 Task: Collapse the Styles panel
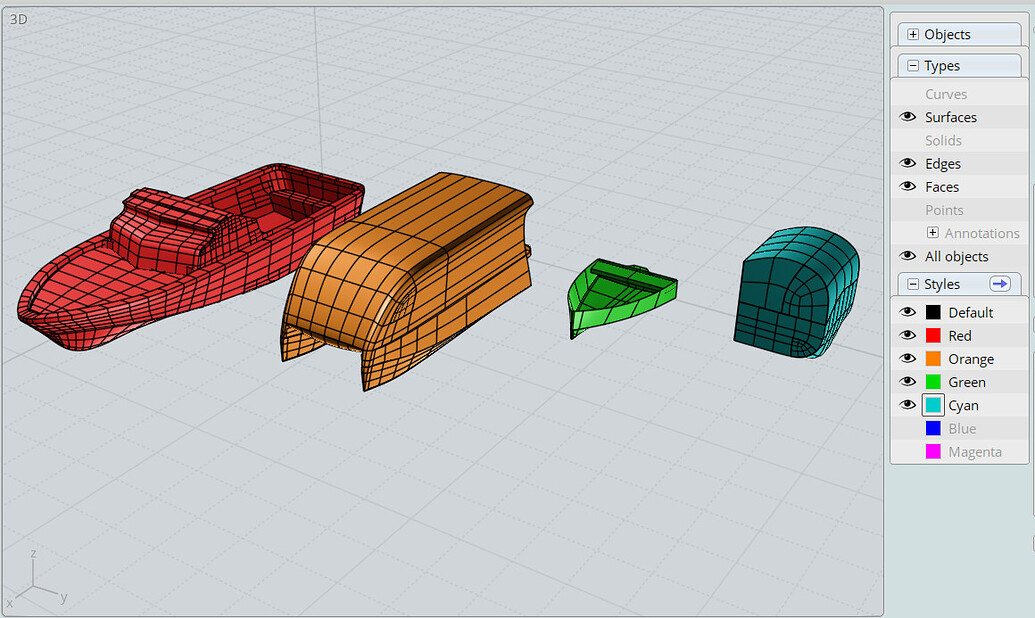(x=913, y=284)
